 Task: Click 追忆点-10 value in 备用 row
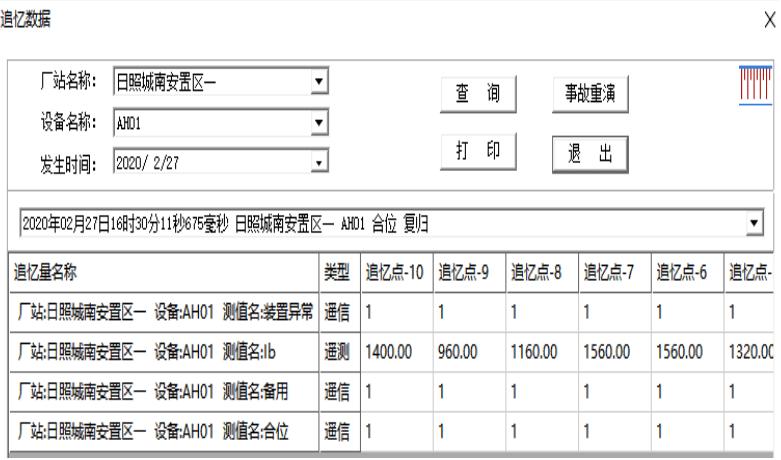coord(397,392)
